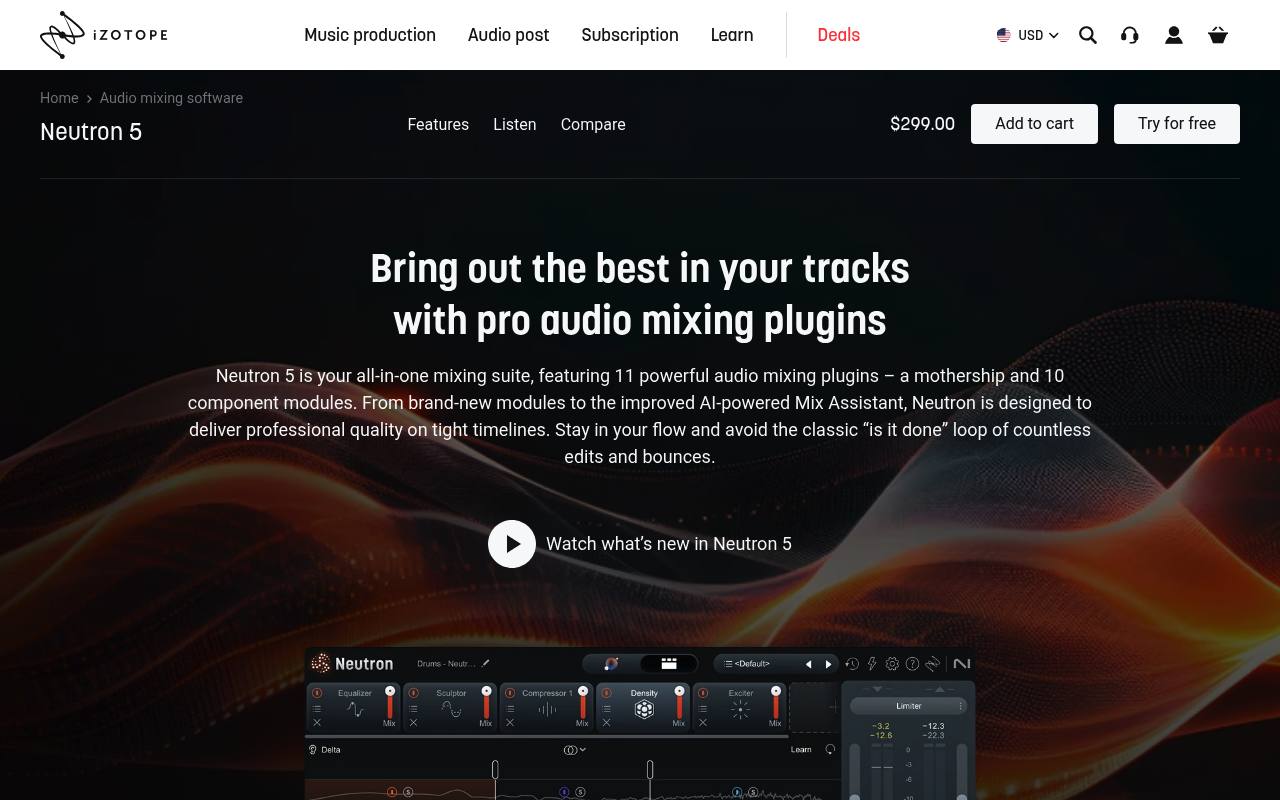Image resolution: width=1280 pixels, height=800 pixels.
Task: Open the user account icon
Action: click(1174, 35)
